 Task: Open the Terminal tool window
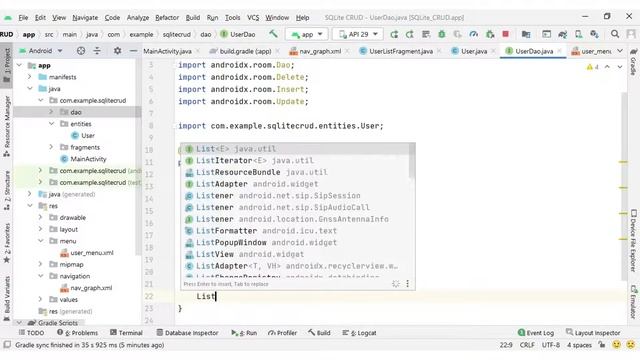(126, 333)
